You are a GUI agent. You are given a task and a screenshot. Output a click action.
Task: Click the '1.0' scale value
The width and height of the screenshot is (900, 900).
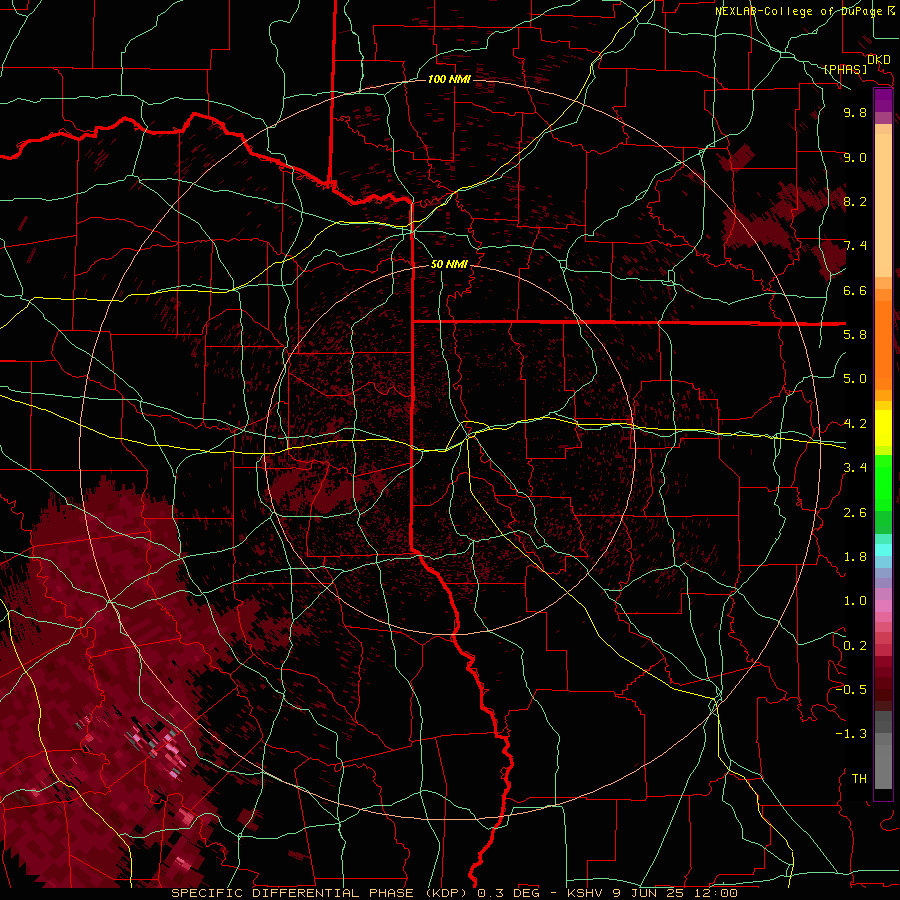(855, 601)
